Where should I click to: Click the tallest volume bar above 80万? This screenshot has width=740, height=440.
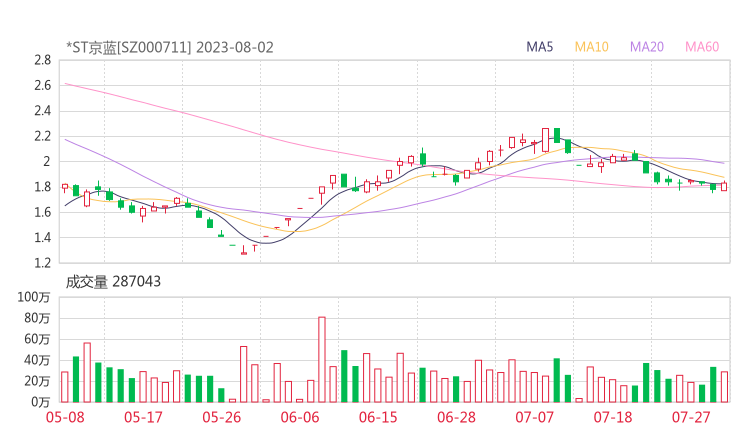[322, 360]
